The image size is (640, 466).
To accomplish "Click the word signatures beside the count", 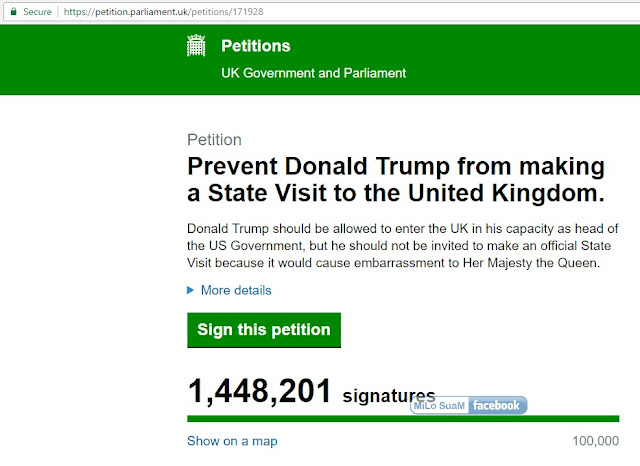I will click(x=389, y=396).
